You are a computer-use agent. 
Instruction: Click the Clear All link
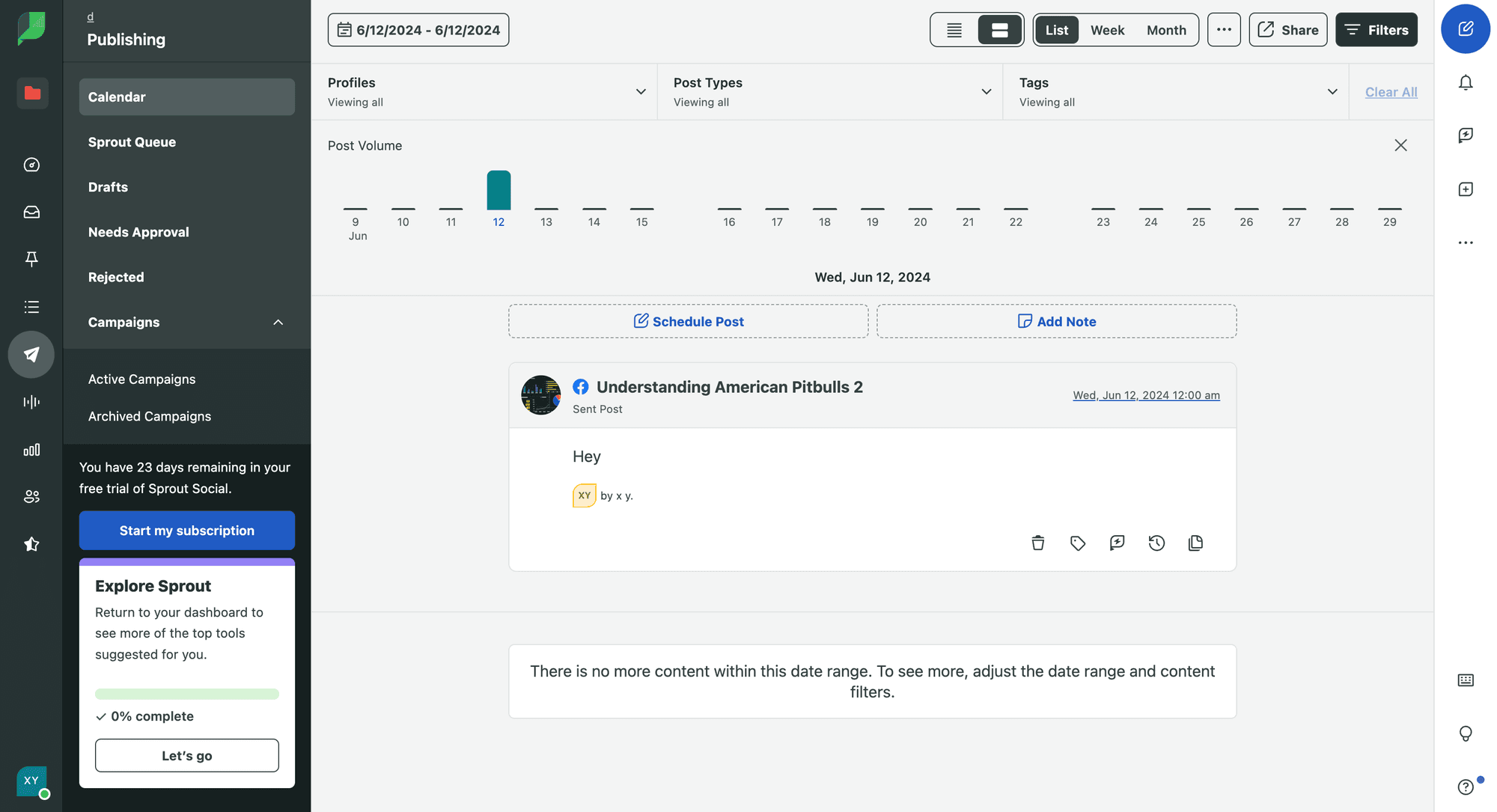pos(1391,92)
